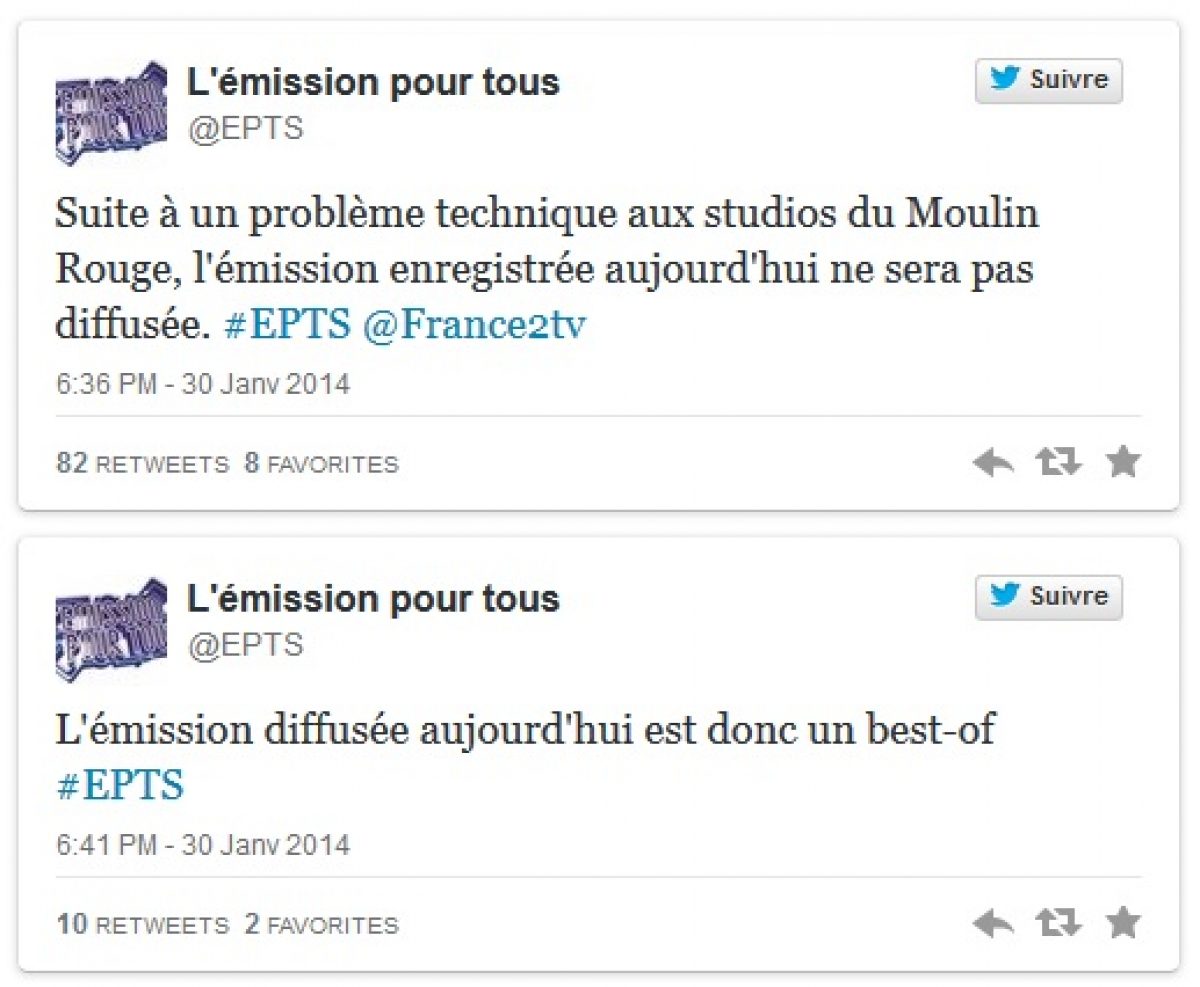This screenshot has height=987, width=1200.
Task: Open L'émission pour tous profile from first tweet
Action: coord(373,82)
